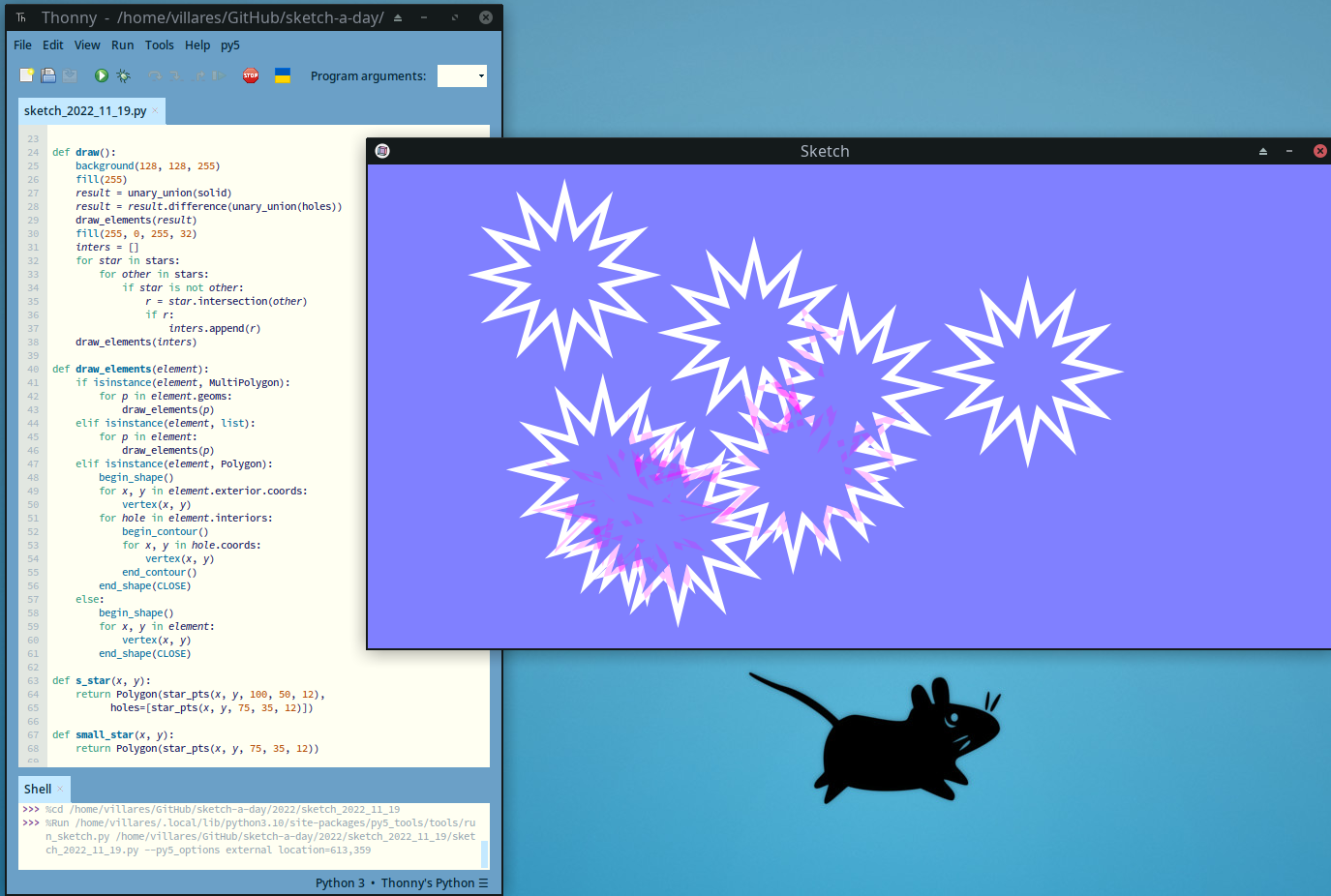Viewport: 1331px width, 896px height.
Task: Open the Tools menu
Action: click(159, 45)
